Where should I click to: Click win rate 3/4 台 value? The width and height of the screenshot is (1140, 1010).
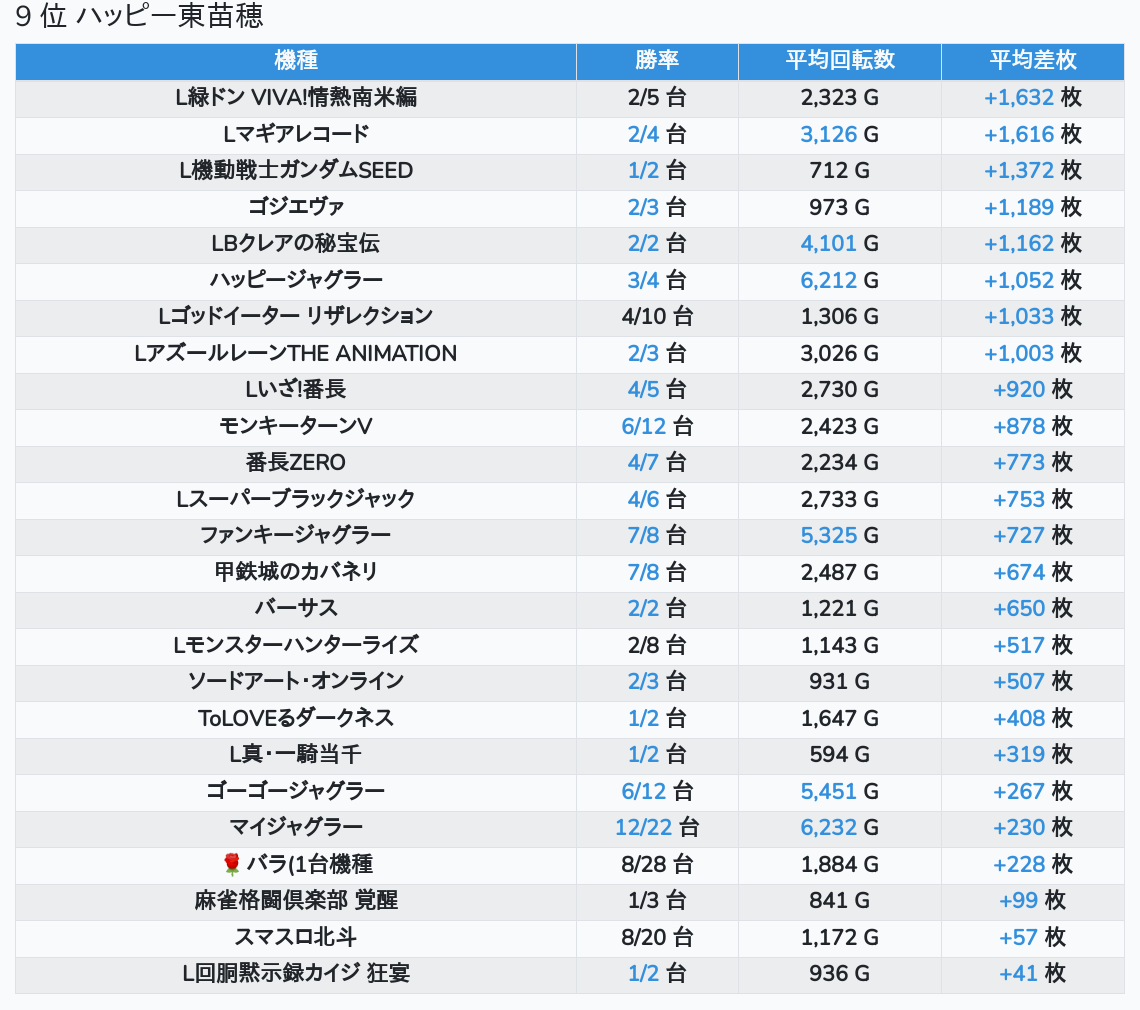click(x=657, y=280)
